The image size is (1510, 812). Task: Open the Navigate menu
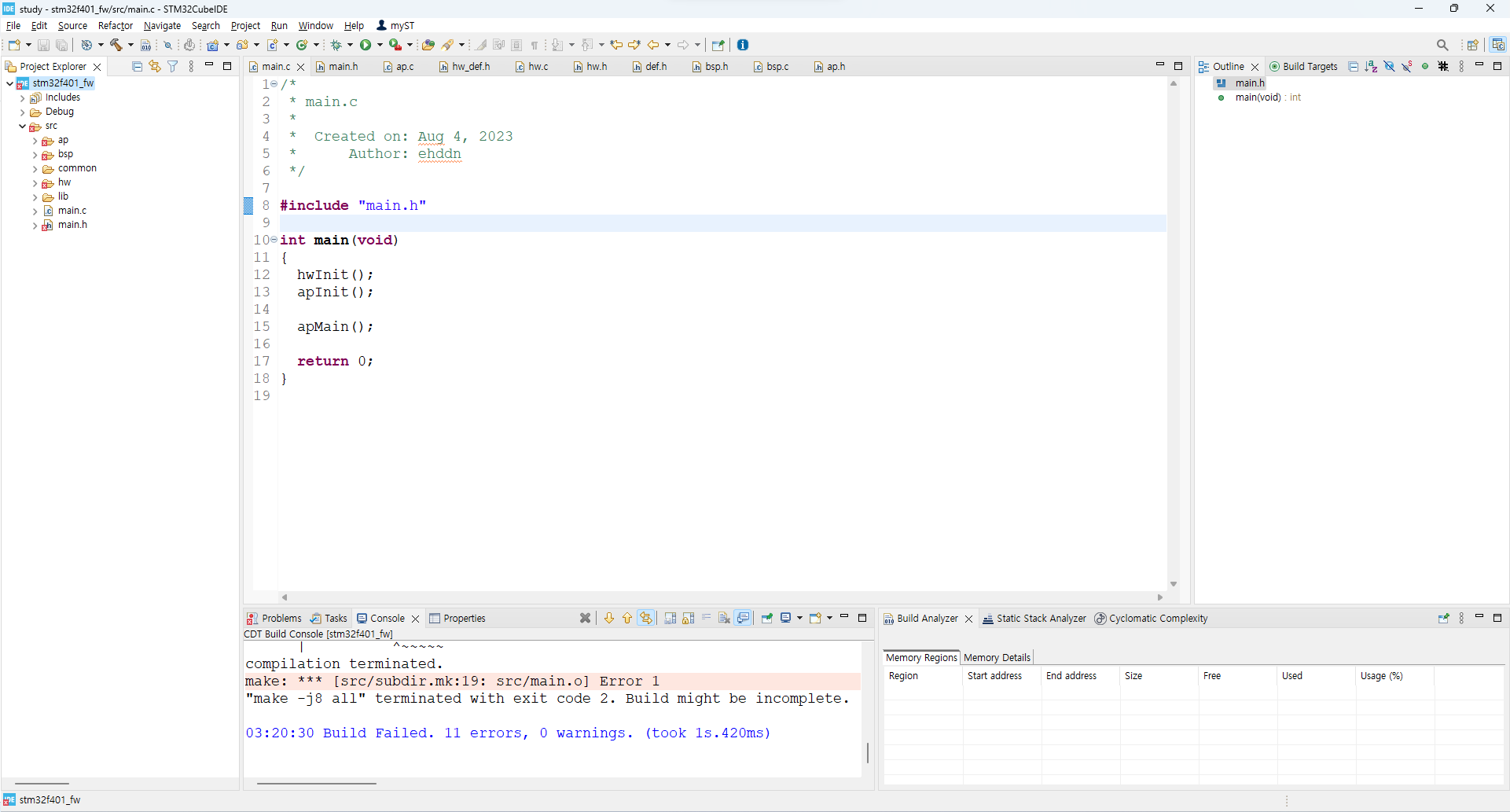(x=162, y=26)
